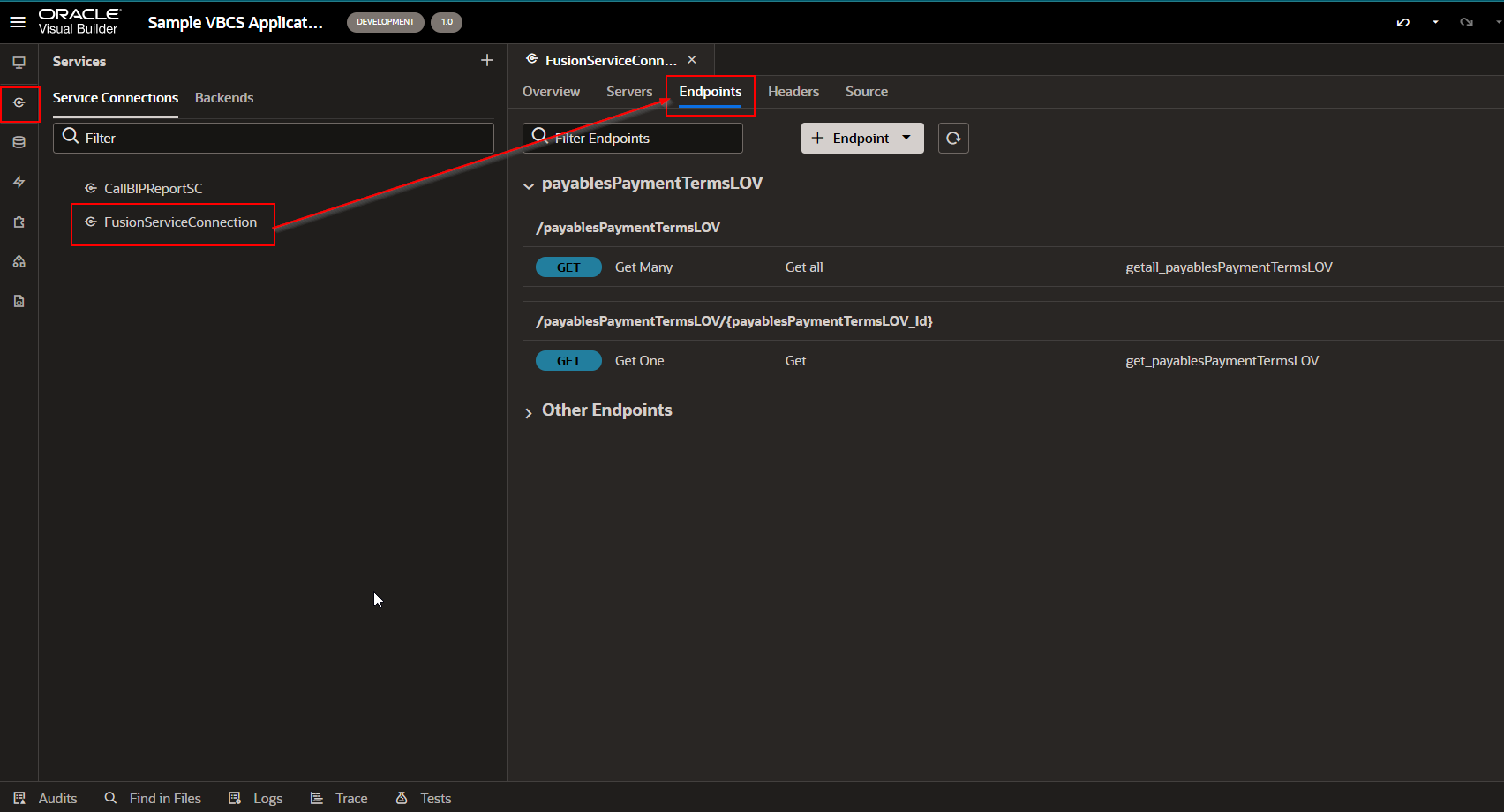Click the service connections Filter field

pyautogui.click(x=274, y=138)
